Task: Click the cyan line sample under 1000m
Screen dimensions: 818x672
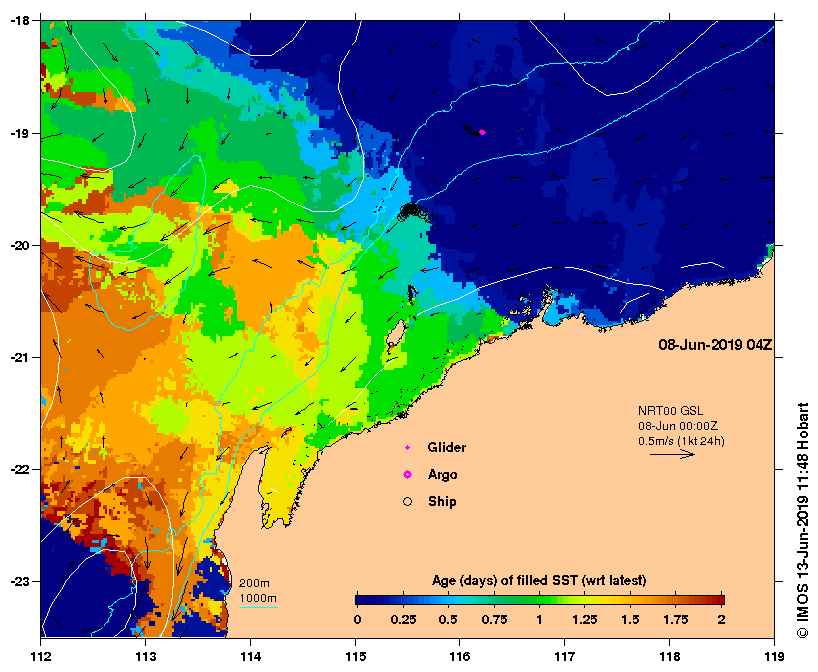Action: coord(258,607)
